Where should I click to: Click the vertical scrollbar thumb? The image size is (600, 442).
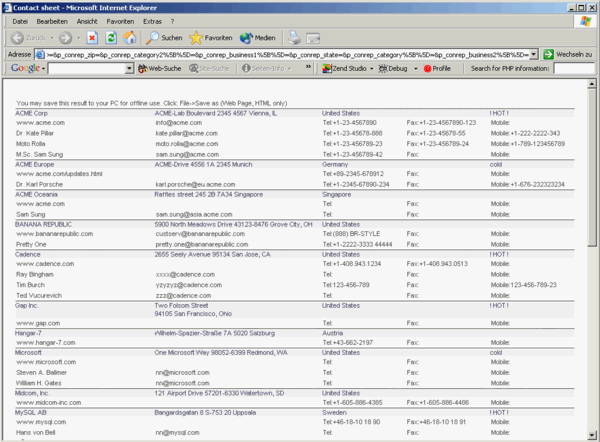click(592, 168)
